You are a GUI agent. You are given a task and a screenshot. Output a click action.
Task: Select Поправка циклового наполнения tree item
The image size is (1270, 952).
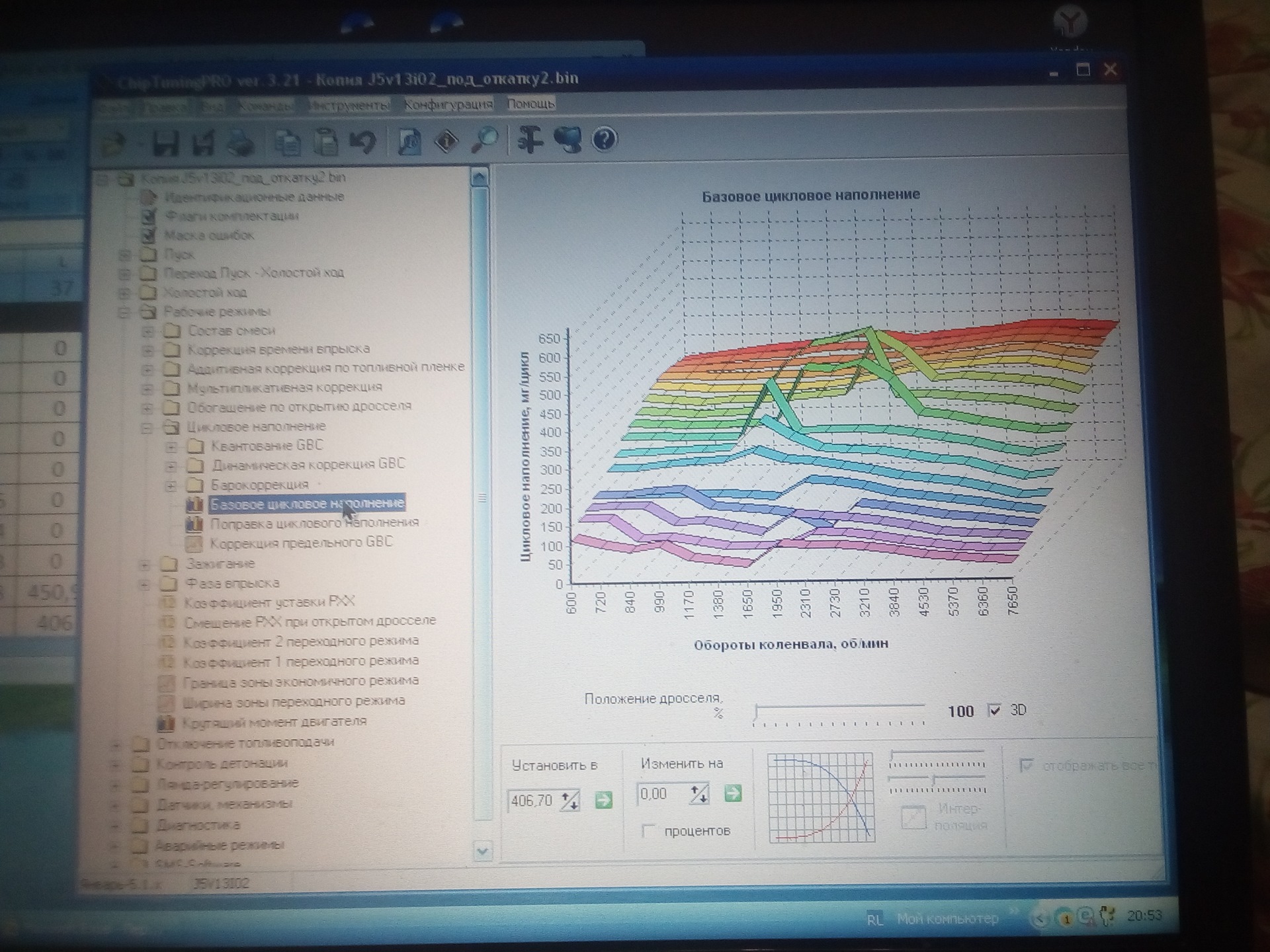pyautogui.click(x=314, y=523)
